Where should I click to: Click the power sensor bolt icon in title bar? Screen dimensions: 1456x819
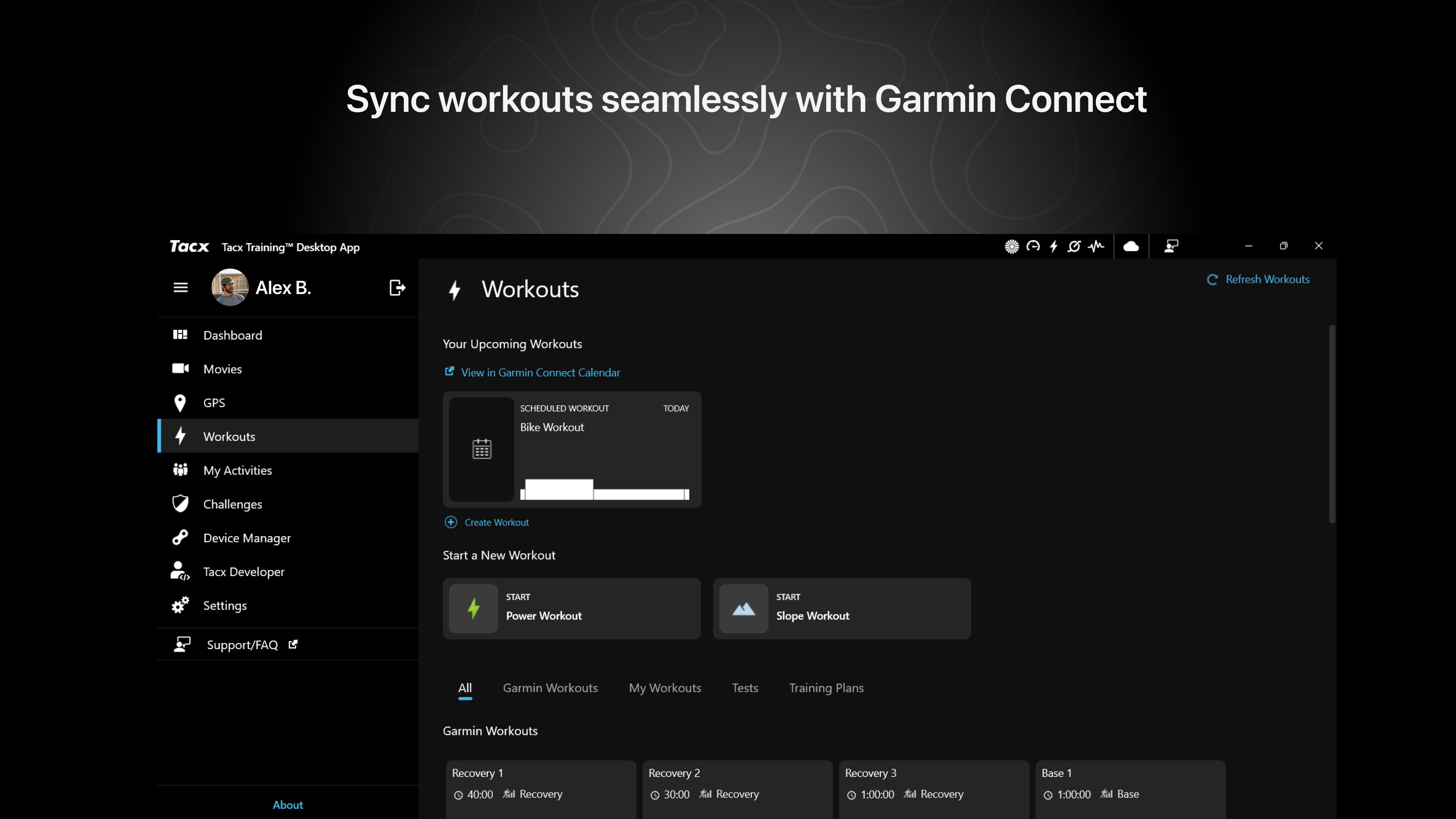1054,246
